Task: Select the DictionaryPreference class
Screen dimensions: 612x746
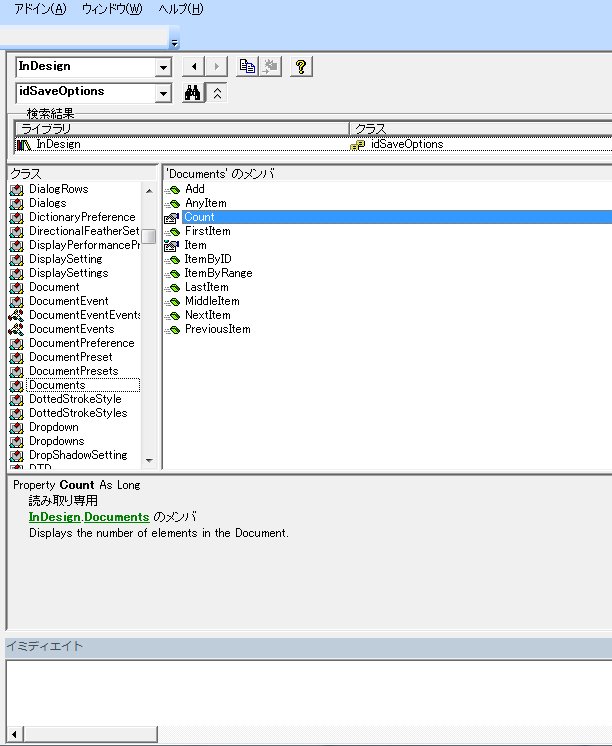Action: click(x=82, y=217)
